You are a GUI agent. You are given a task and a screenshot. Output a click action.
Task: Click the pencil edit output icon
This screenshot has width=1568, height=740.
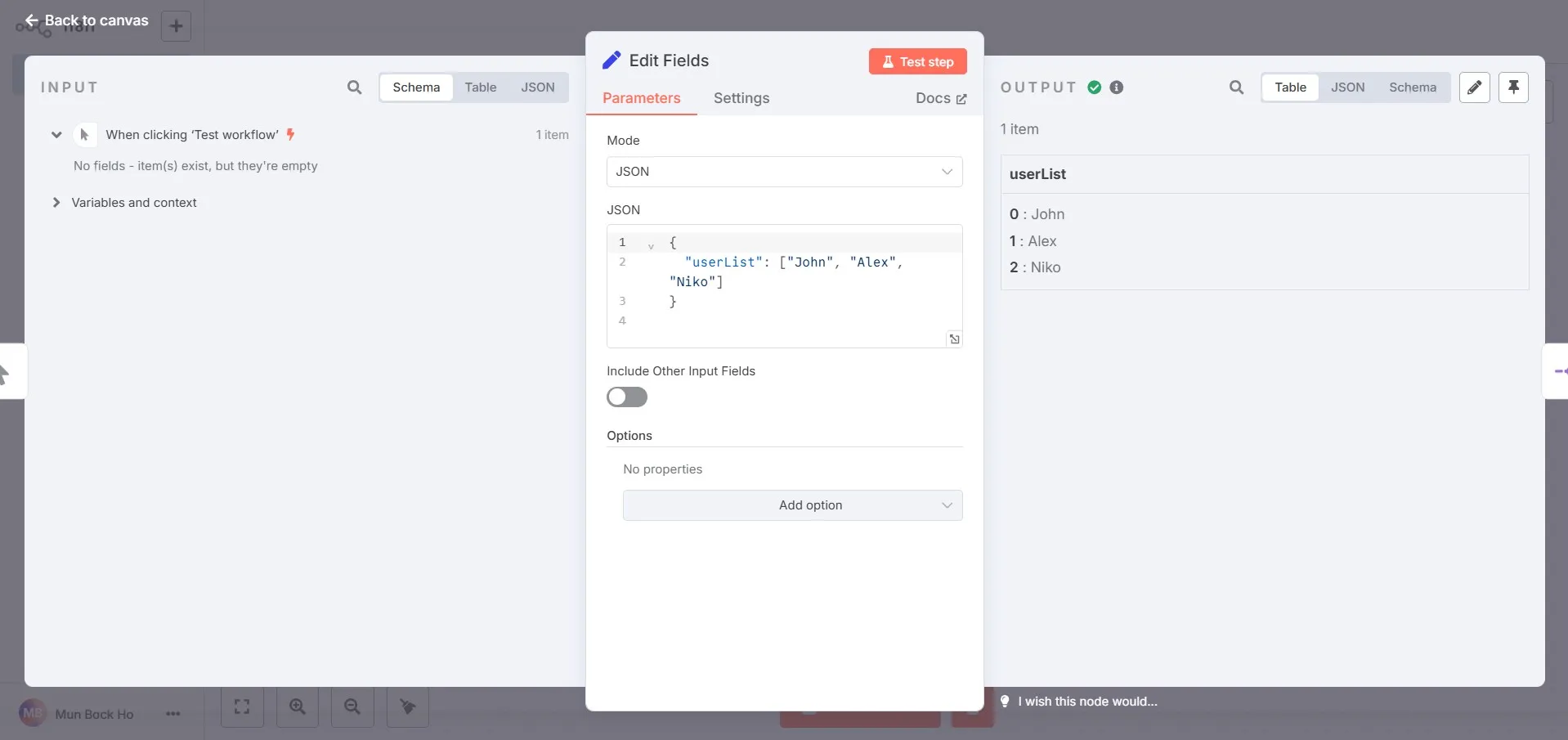pyautogui.click(x=1475, y=87)
